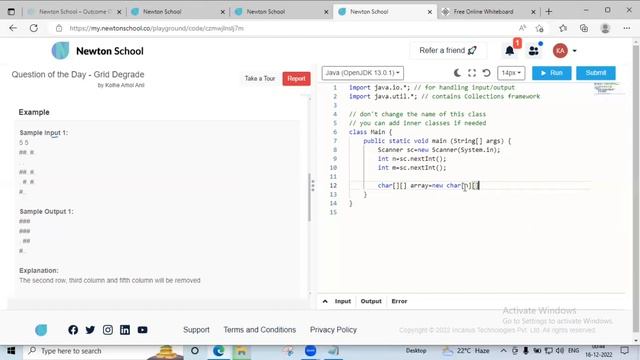The height and width of the screenshot is (360, 640).
Task: Expand the profile dropdown arrow
Action: tap(574, 51)
